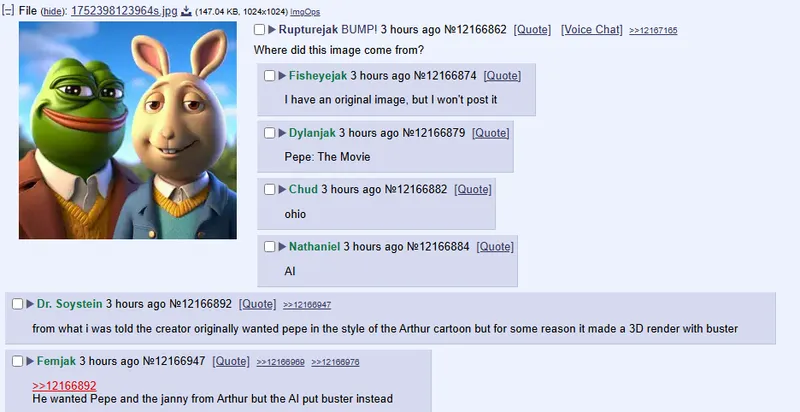800x412 pixels.
Task: Open post menu arrow beside Rupturejak
Action: point(272,30)
